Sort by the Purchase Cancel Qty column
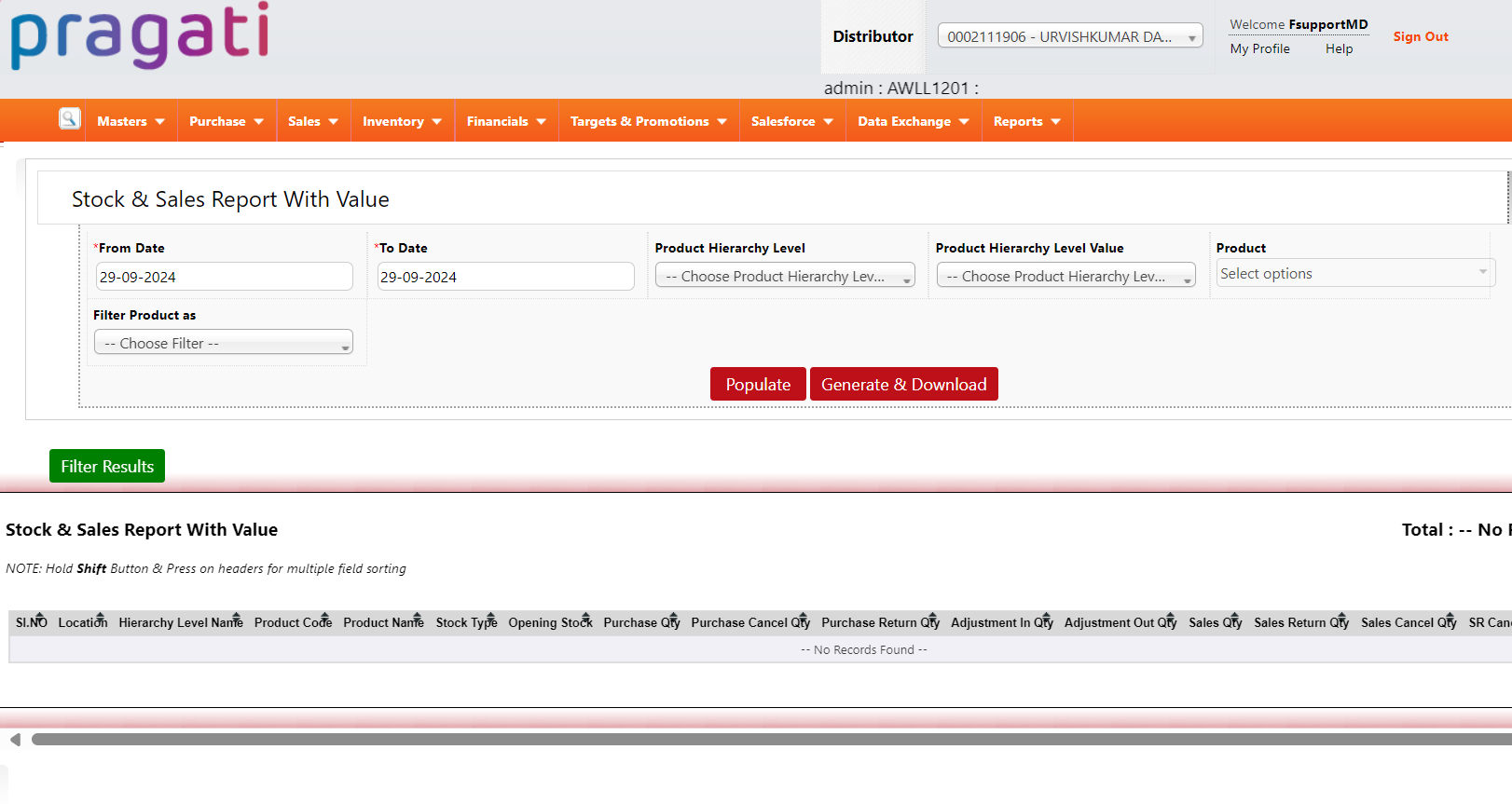This screenshot has height=804, width=1512. (750, 622)
